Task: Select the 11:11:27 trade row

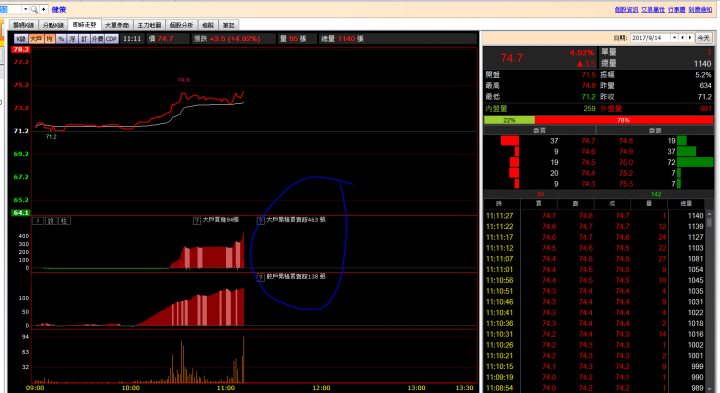Action: point(595,216)
